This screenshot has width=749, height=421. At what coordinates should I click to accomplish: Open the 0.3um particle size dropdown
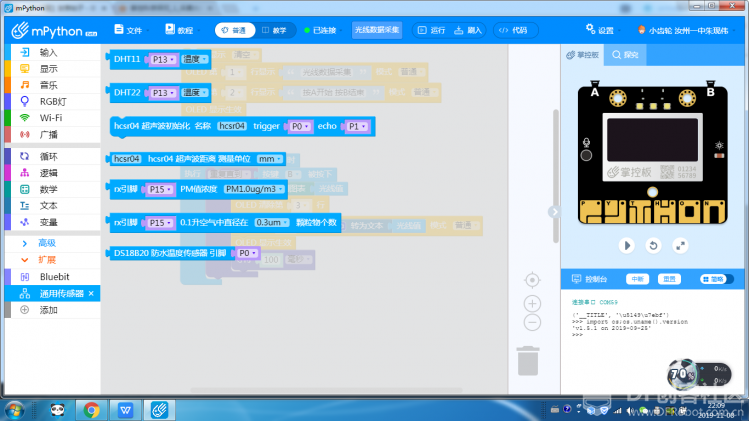tap(272, 223)
